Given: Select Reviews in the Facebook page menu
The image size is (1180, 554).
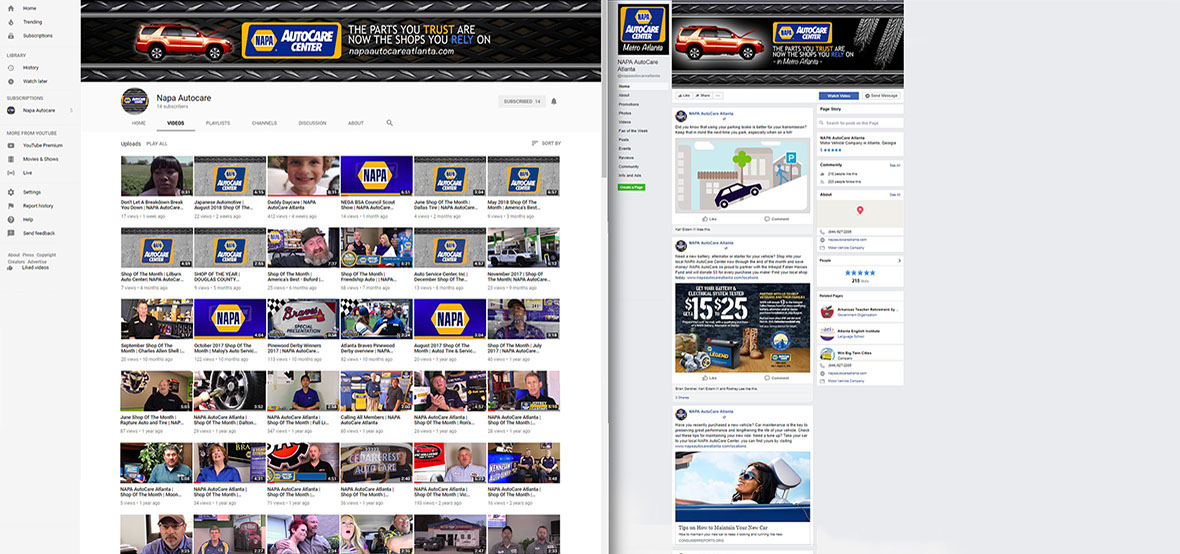Looking at the screenshot, I should tap(626, 158).
